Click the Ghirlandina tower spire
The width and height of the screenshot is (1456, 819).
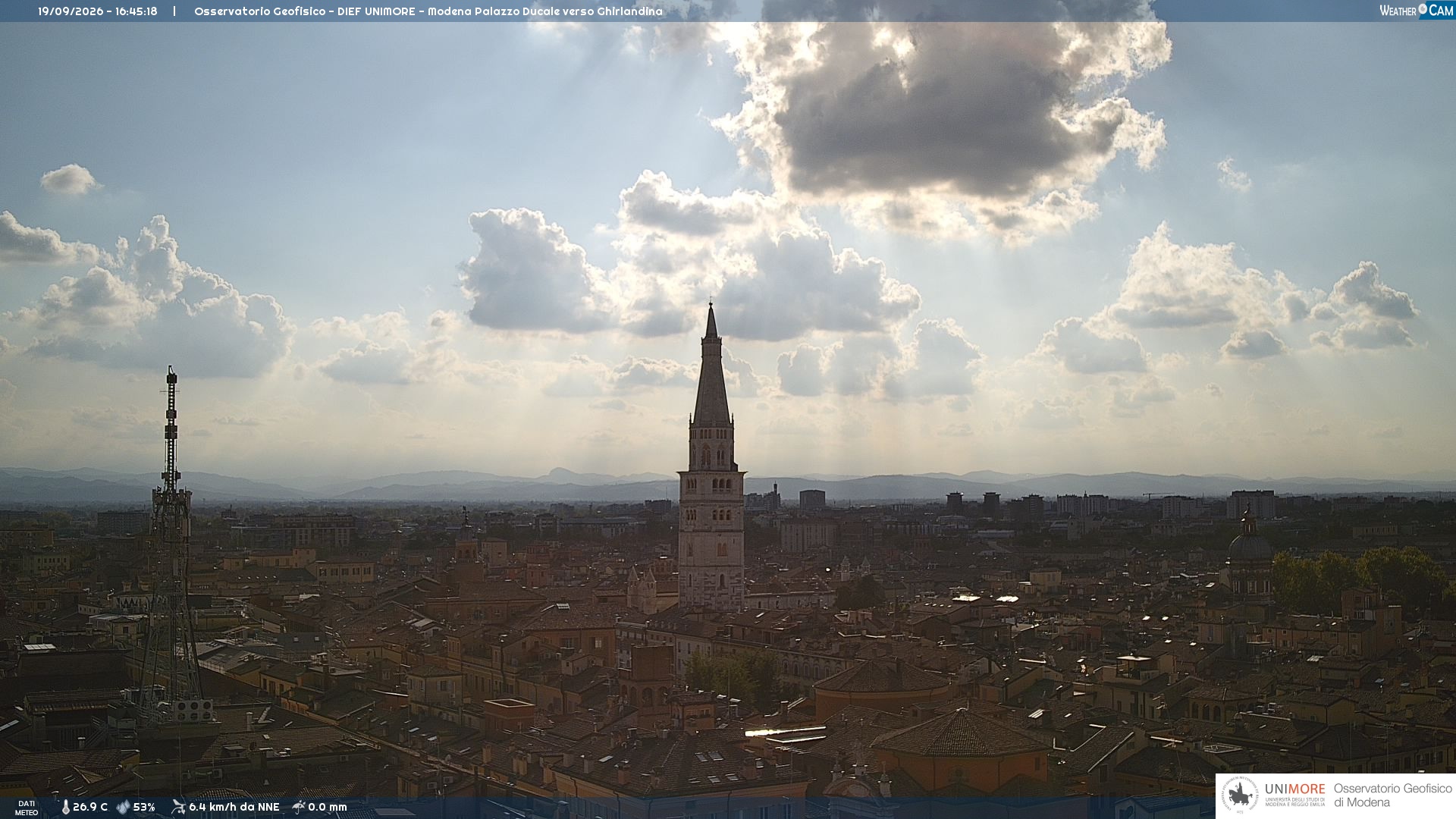[x=711, y=364]
